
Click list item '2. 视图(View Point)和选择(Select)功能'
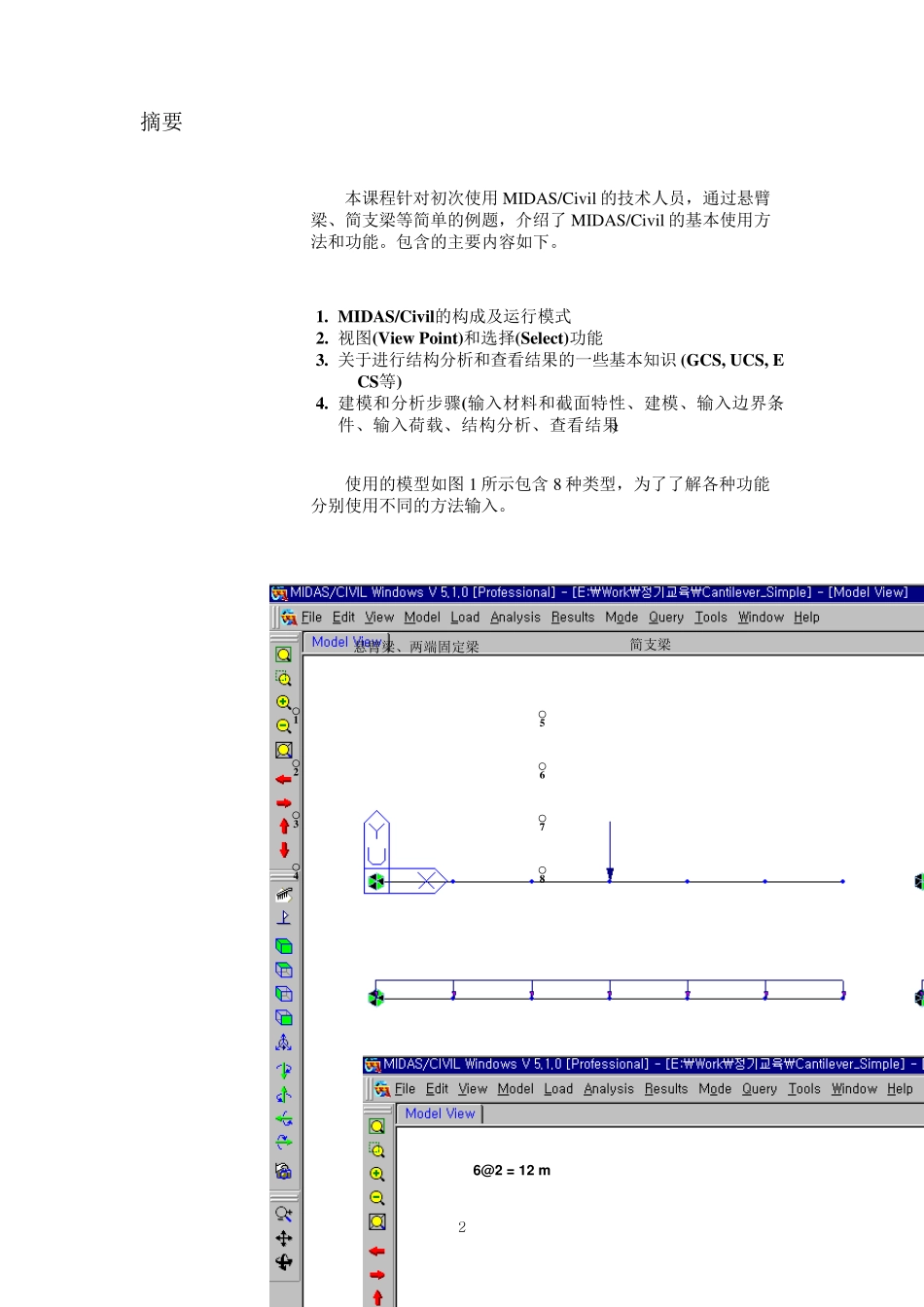pos(459,337)
